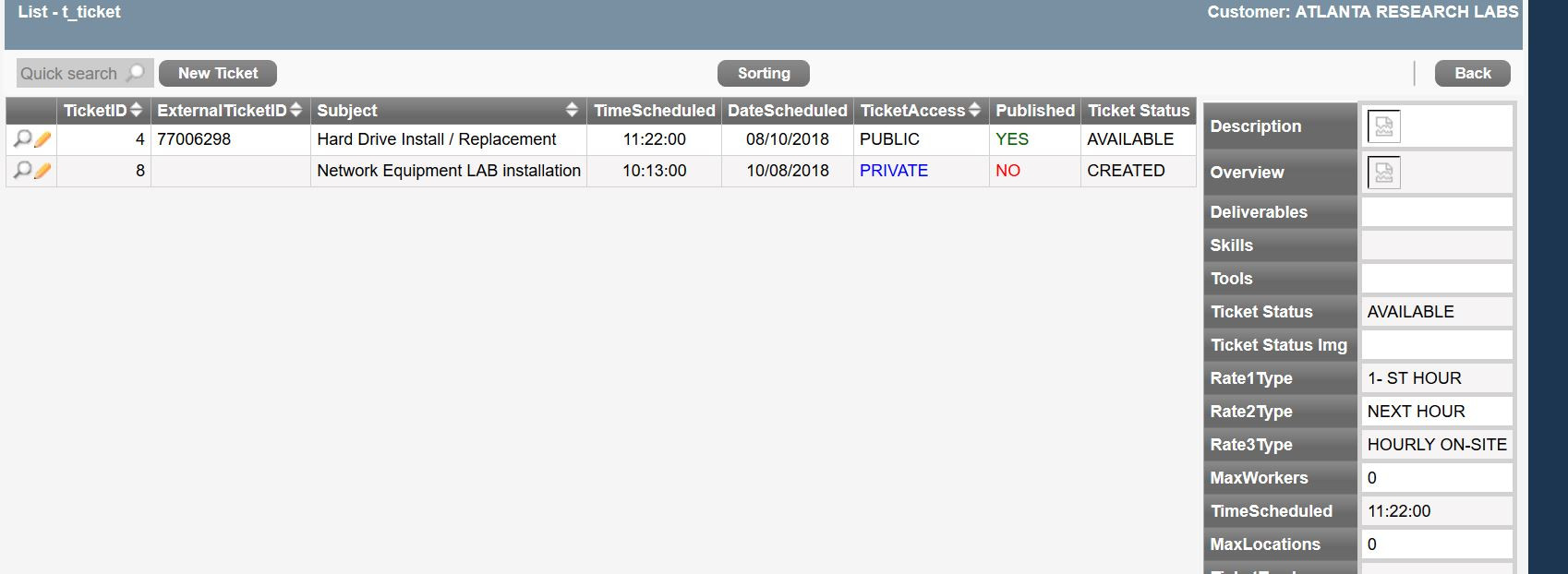The width and height of the screenshot is (1568, 574).
Task: Click the TimeScheduled label in details panel
Action: click(1272, 511)
